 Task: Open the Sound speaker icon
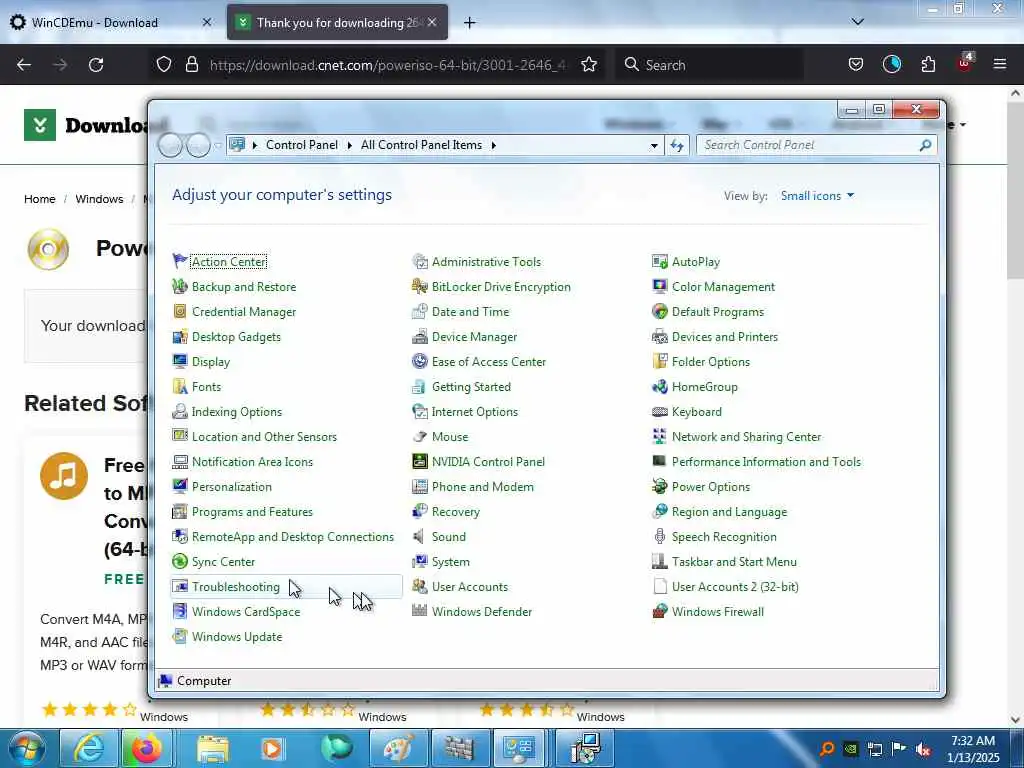pyautogui.click(x=420, y=537)
